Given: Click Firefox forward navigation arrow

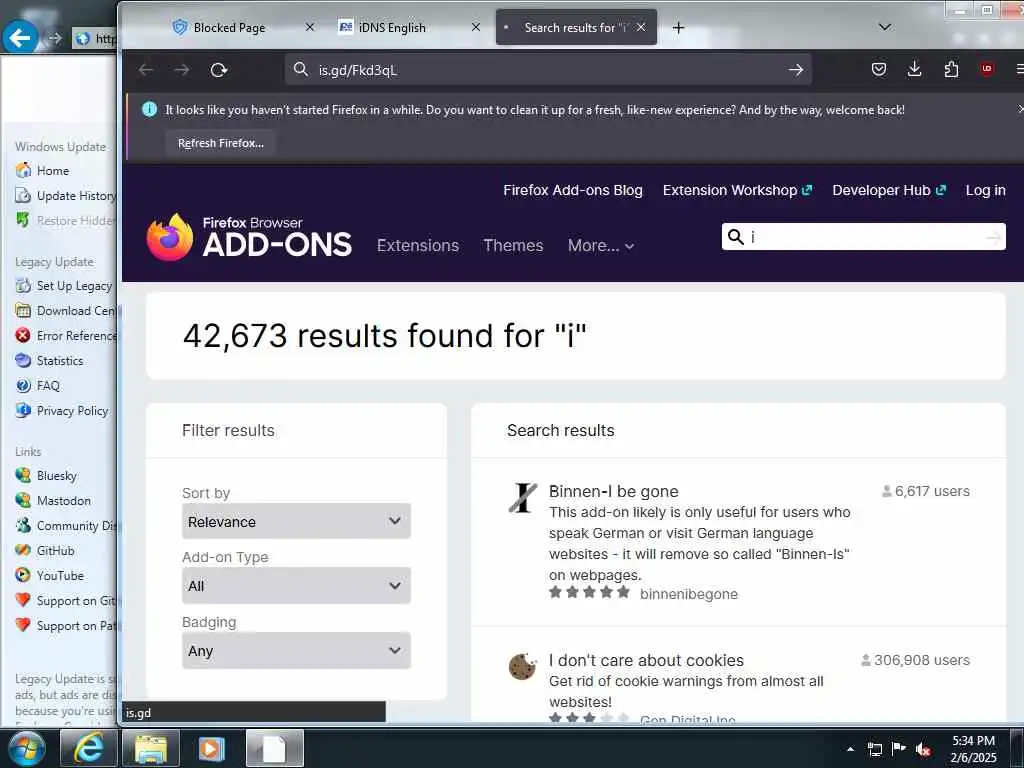Looking at the screenshot, I should pyautogui.click(x=182, y=70).
